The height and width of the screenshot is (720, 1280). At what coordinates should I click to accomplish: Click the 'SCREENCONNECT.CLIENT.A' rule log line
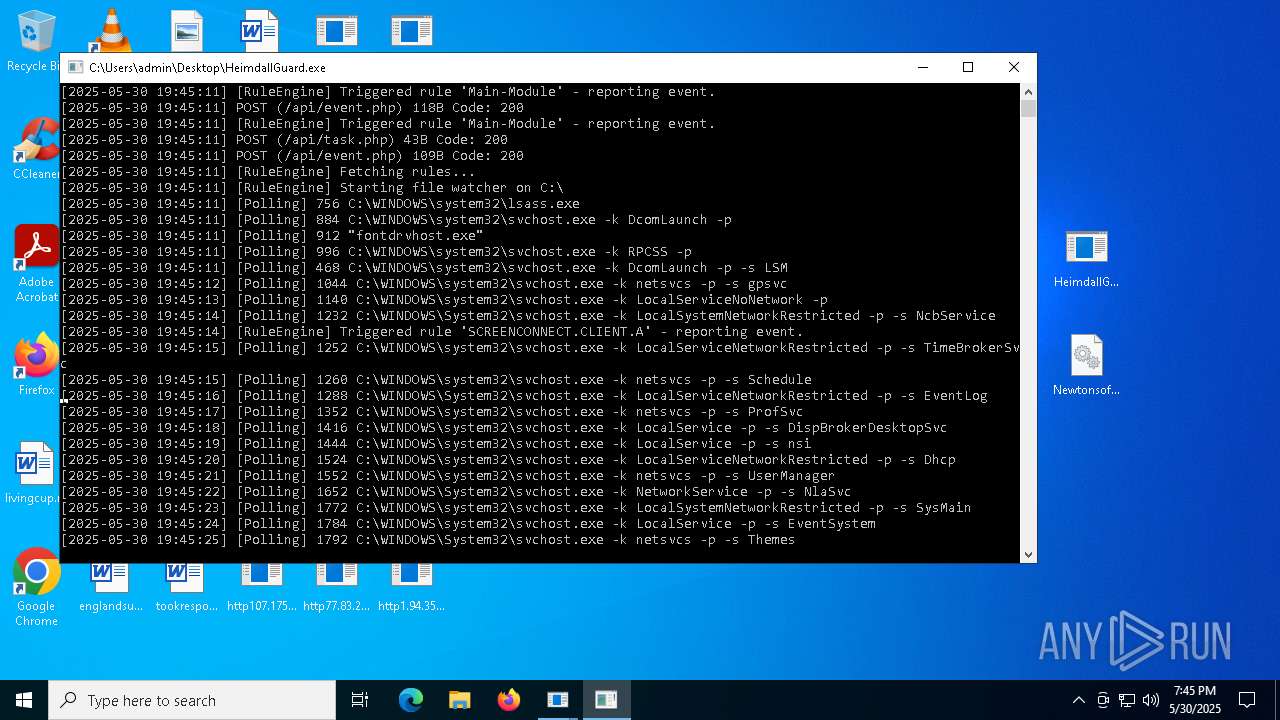[x=432, y=332]
